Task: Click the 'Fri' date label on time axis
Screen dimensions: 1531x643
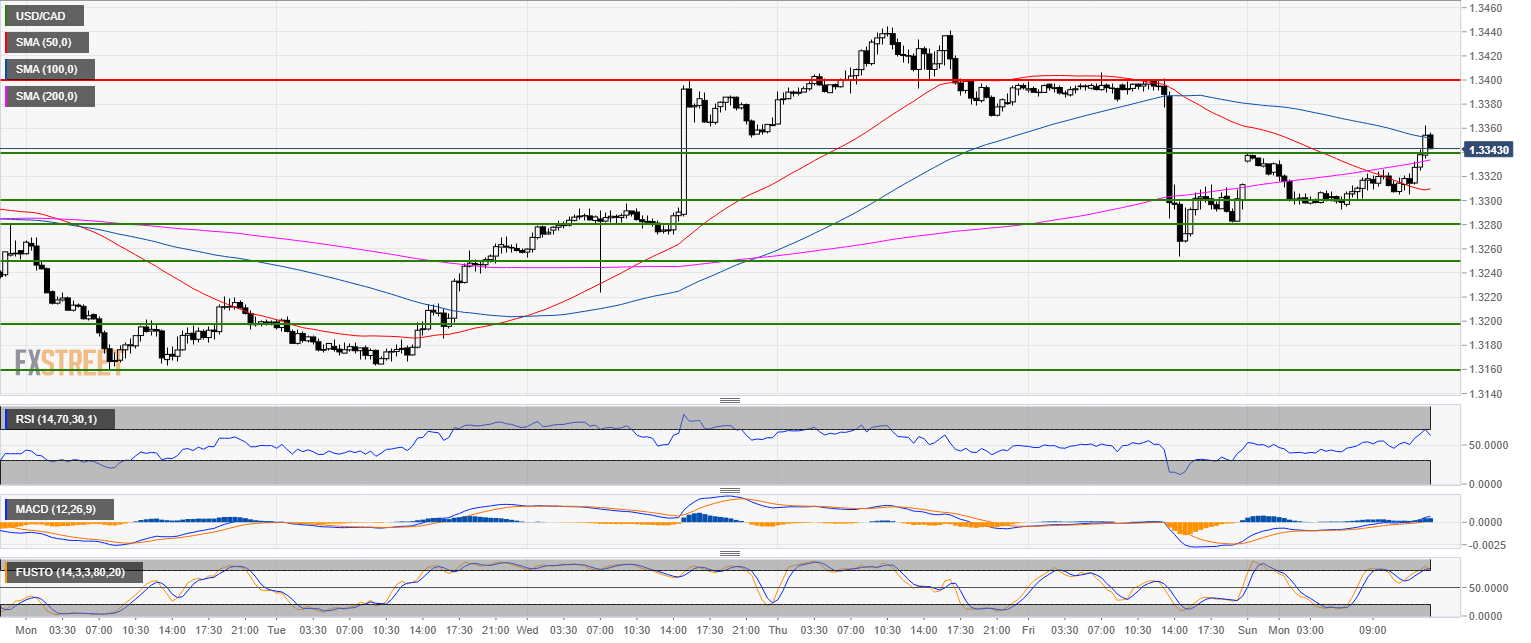Action: 1029,631
